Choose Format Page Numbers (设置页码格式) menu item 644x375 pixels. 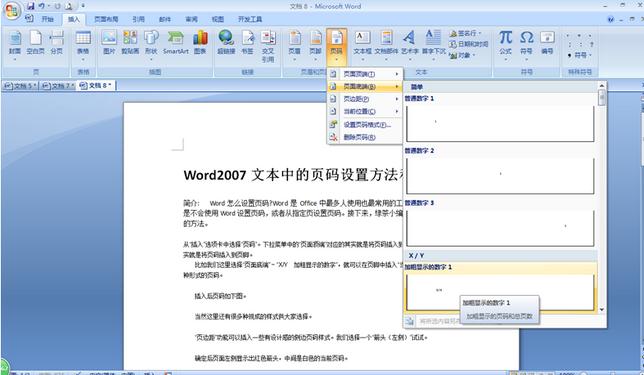364,125
